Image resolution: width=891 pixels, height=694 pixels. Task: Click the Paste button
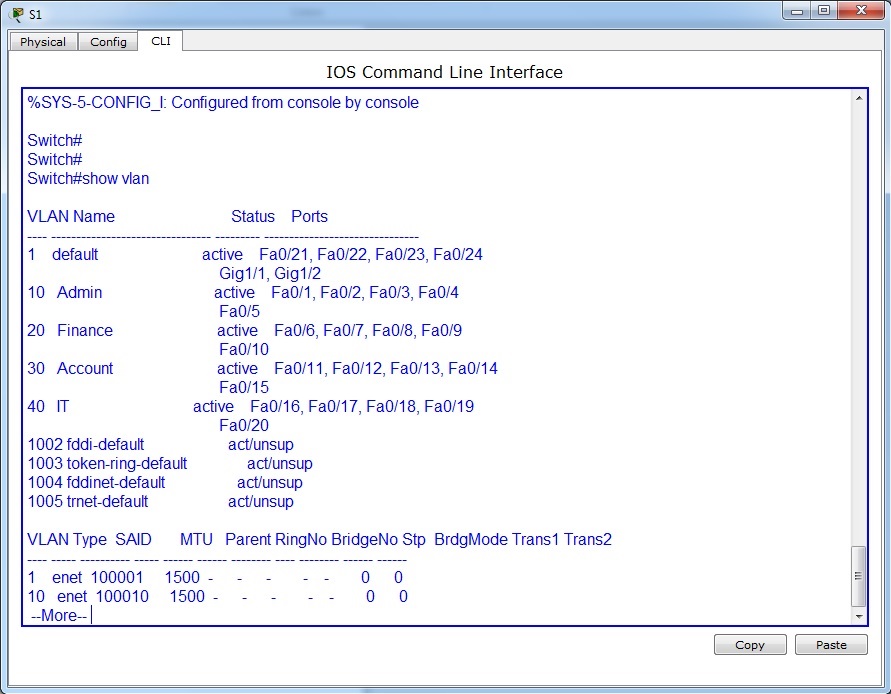pyautogui.click(x=831, y=645)
